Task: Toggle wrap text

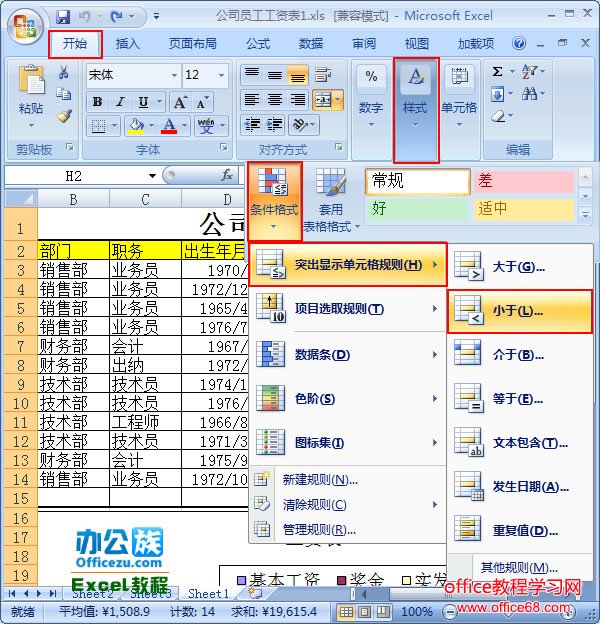Action: (323, 74)
